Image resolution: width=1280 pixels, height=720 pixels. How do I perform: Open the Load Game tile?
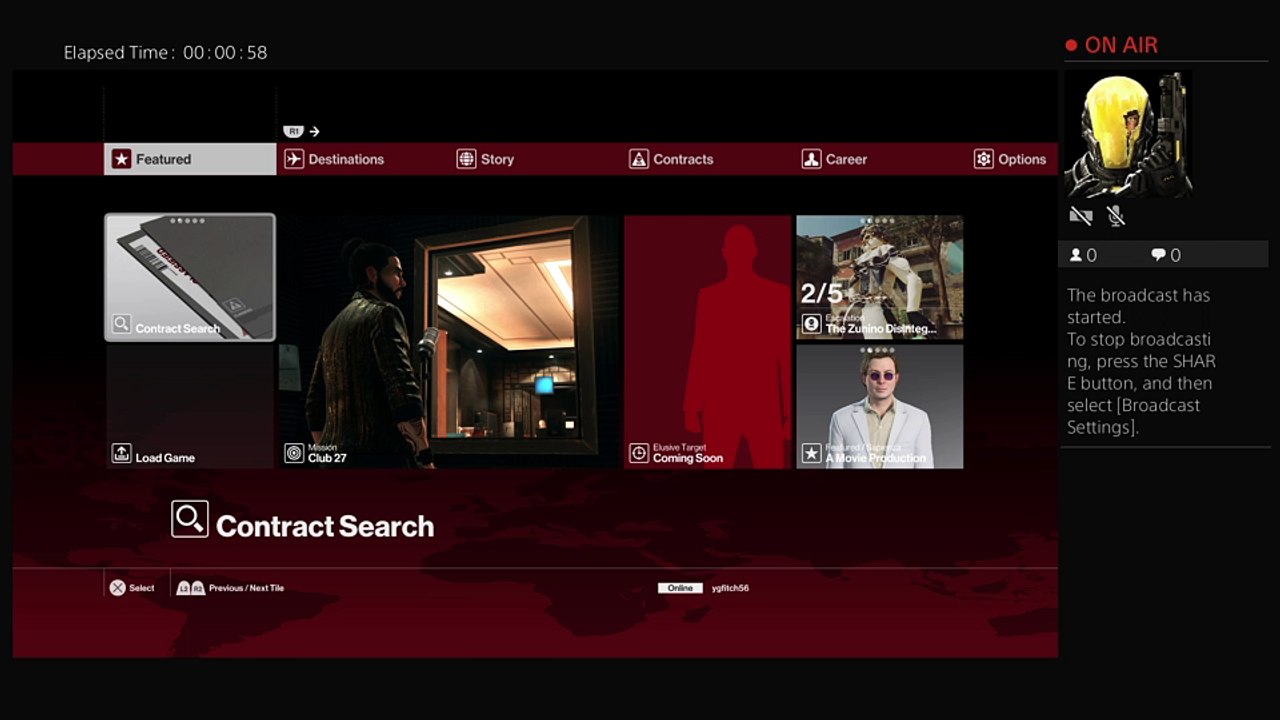pos(190,407)
